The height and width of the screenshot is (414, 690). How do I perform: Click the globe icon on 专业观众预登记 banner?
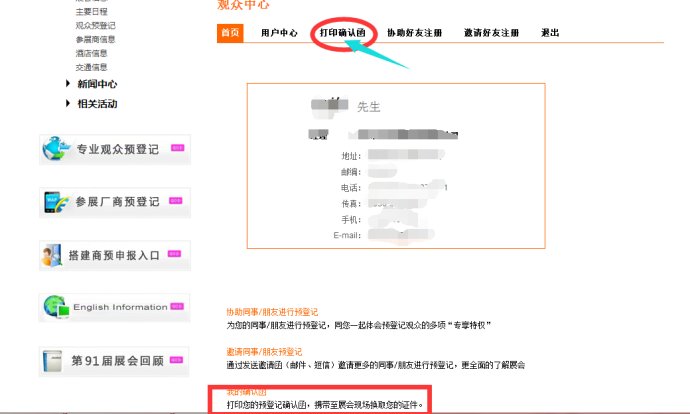pyautogui.click(x=57, y=150)
